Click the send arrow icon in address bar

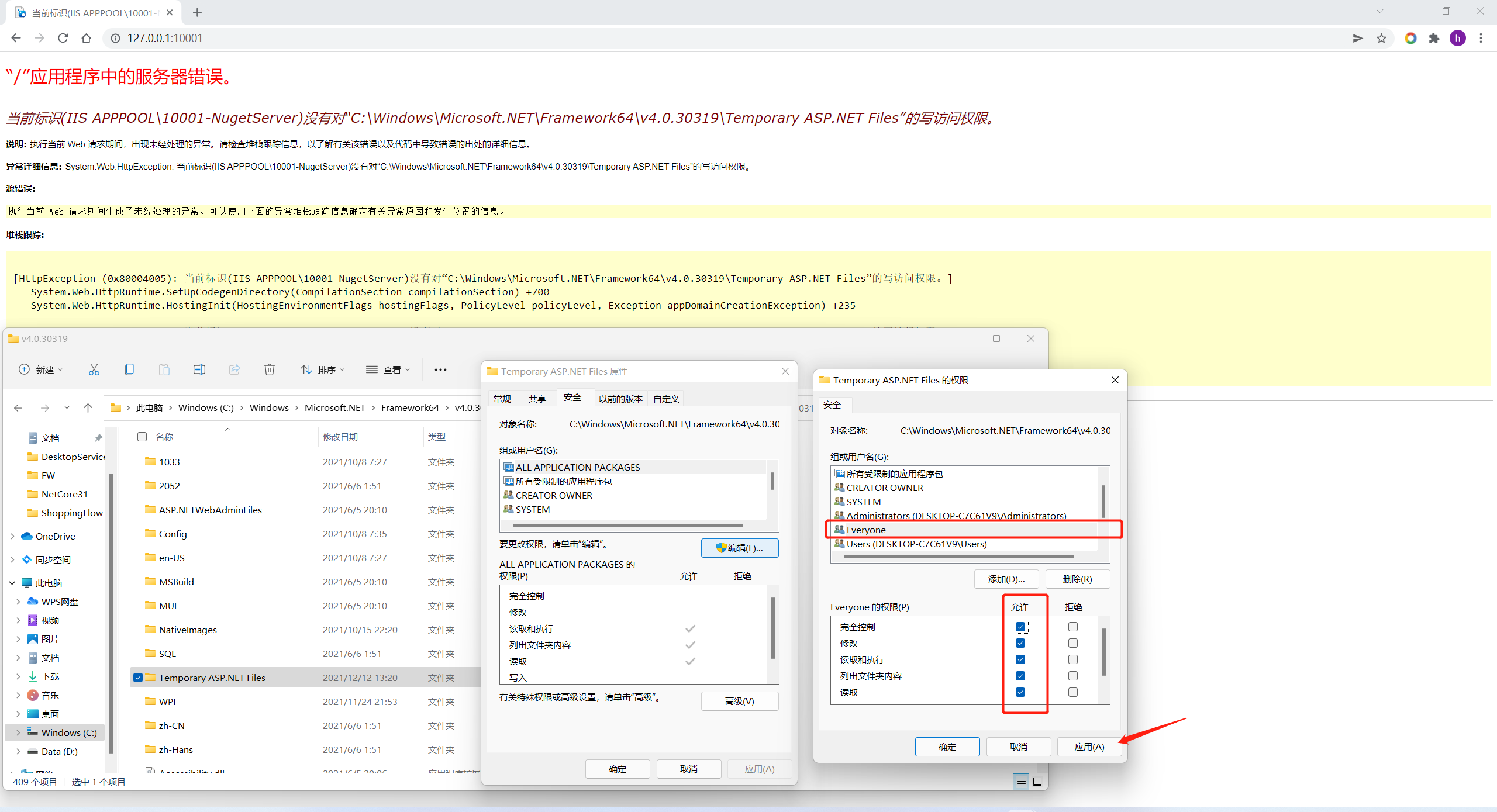(x=1358, y=38)
